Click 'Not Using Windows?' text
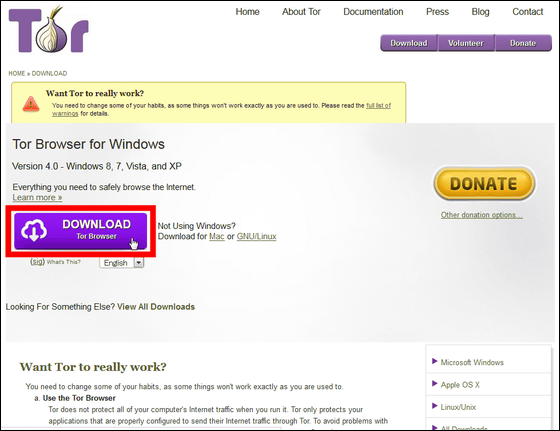Image resolution: width=560 pixels, height=431 pixels. click(197, 226)
